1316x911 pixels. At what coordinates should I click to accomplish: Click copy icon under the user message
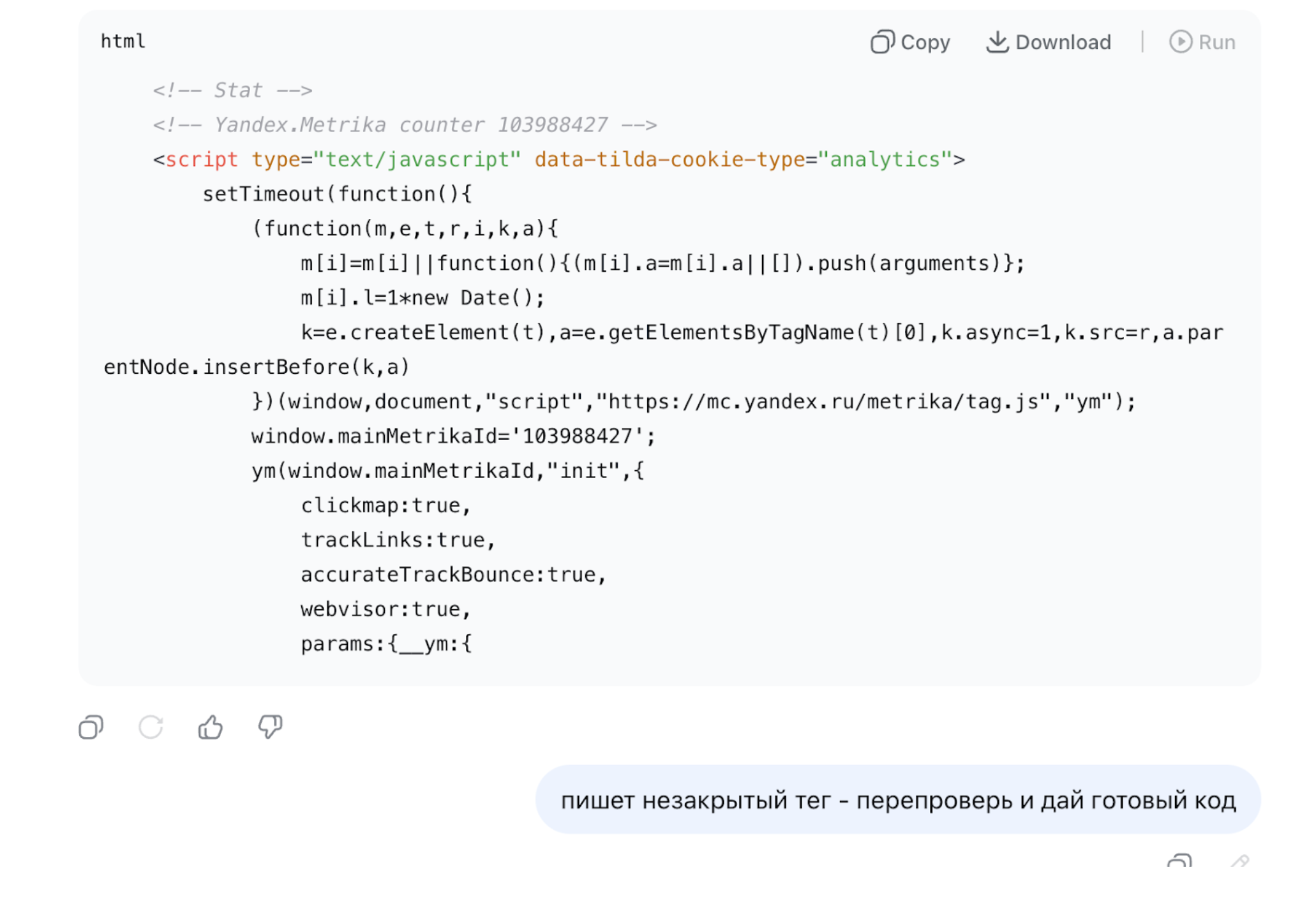pos(1179,862)
